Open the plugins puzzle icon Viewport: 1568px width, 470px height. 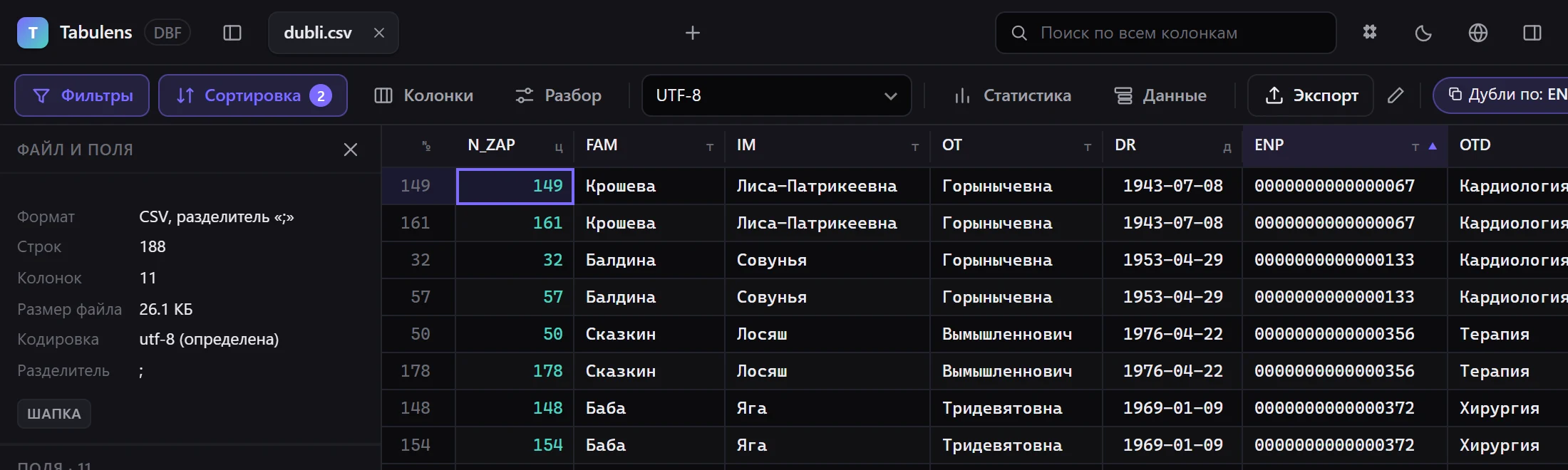tap(1370, 33)
